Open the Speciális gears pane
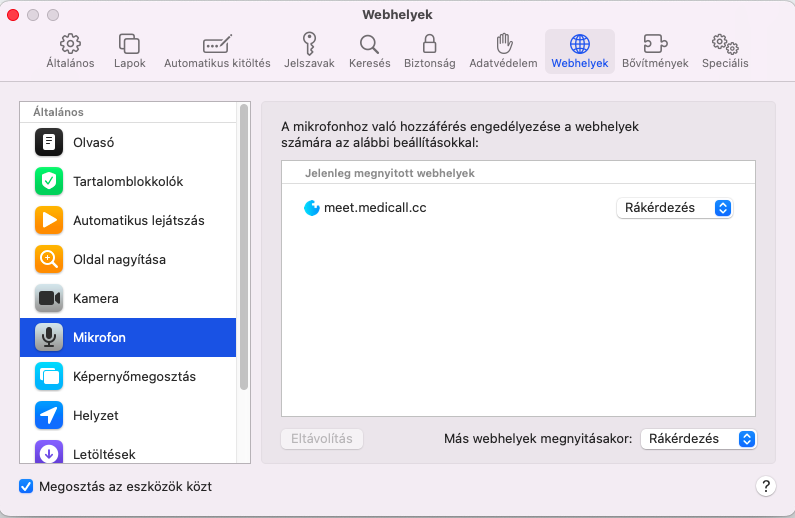 725,51
